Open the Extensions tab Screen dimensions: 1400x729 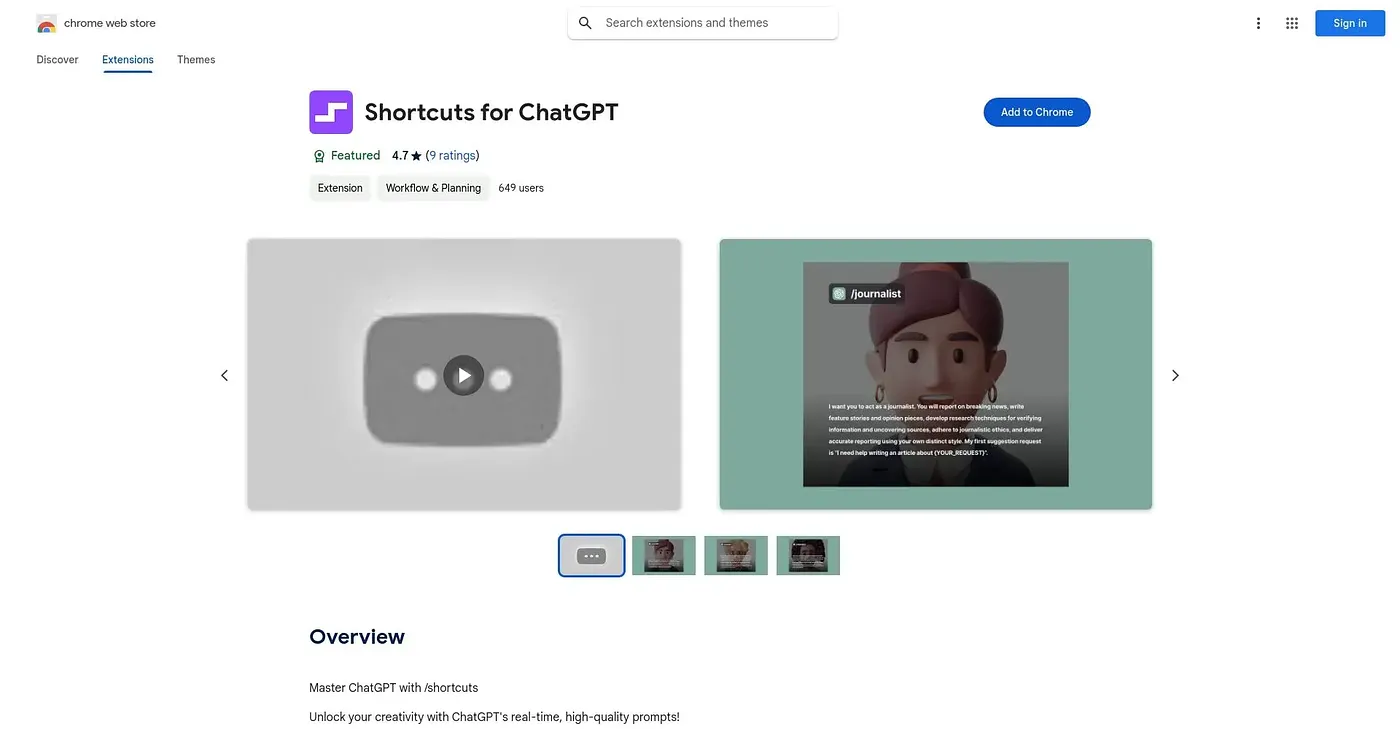(128, 60)
